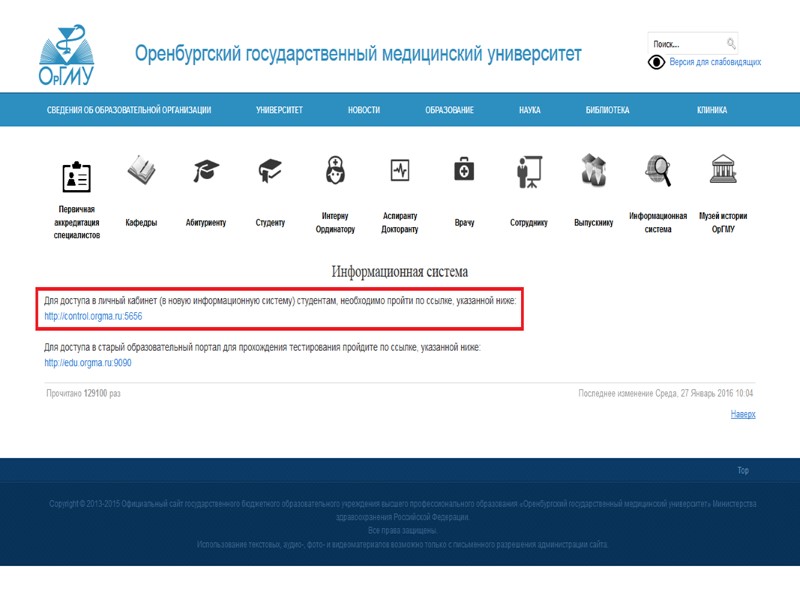Screen dimensions: 800x600
Task: Open Сведения об образовательной организации menu
Action: (129, 110)
